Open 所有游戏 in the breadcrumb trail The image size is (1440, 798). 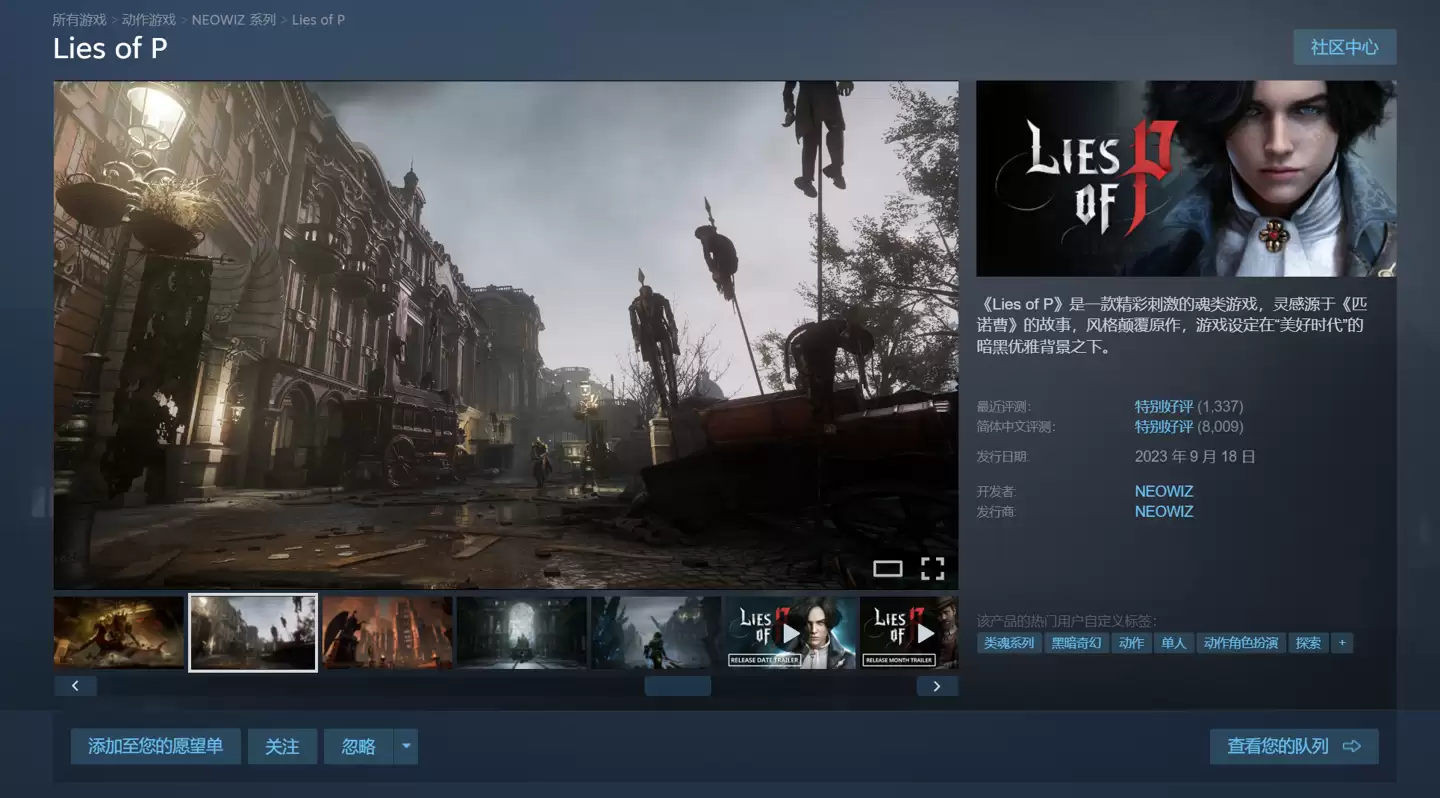[78, 19]
